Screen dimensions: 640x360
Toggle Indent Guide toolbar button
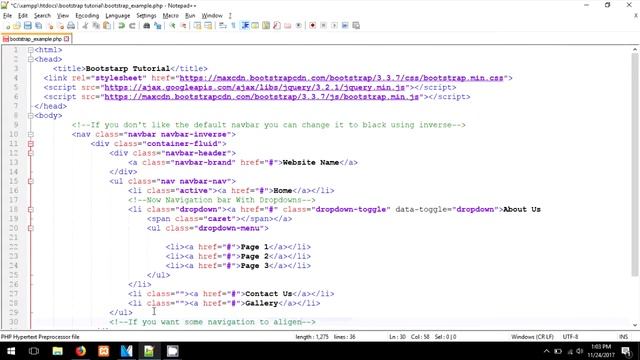point(245,26)
